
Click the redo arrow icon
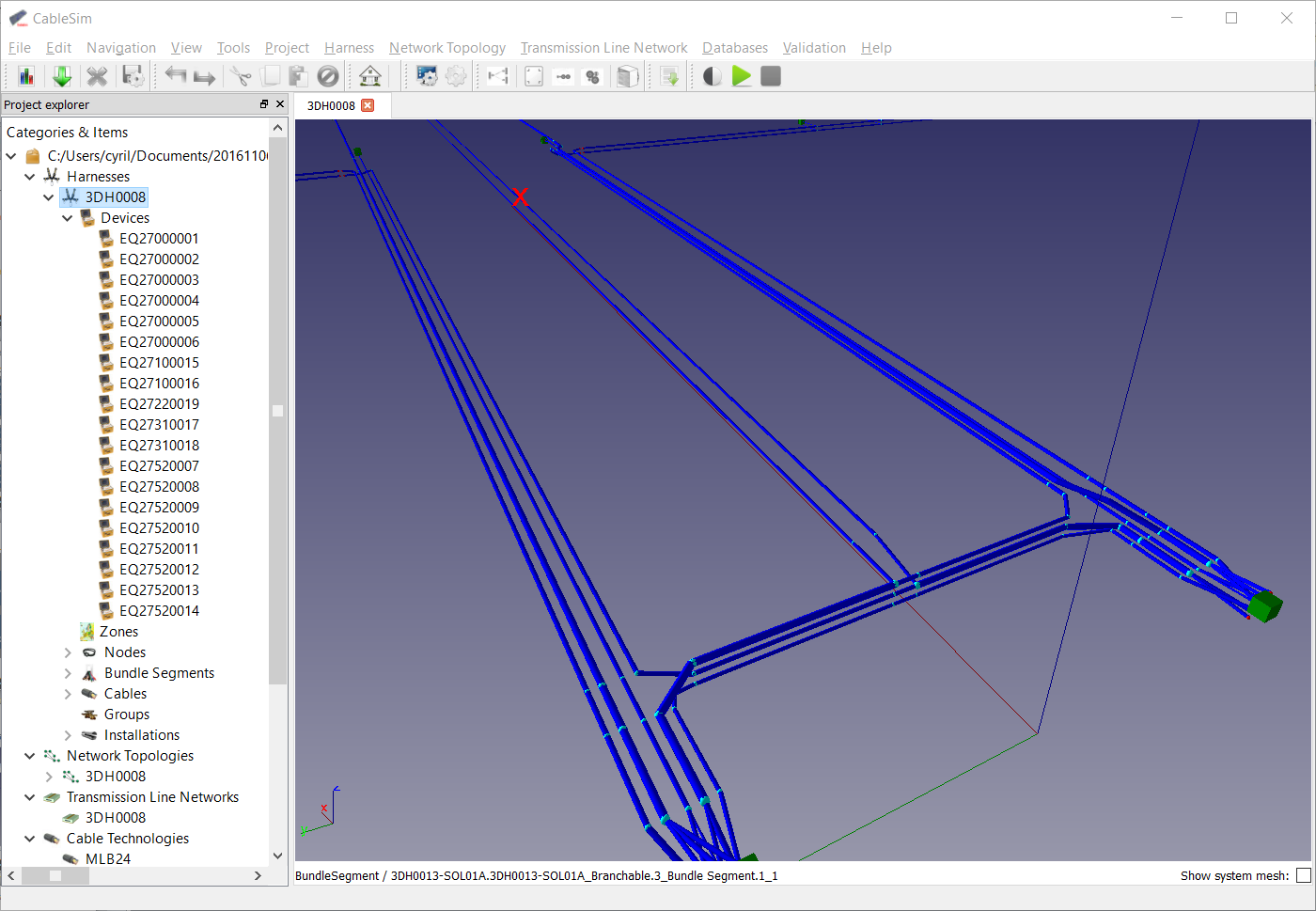coord(204,76)
